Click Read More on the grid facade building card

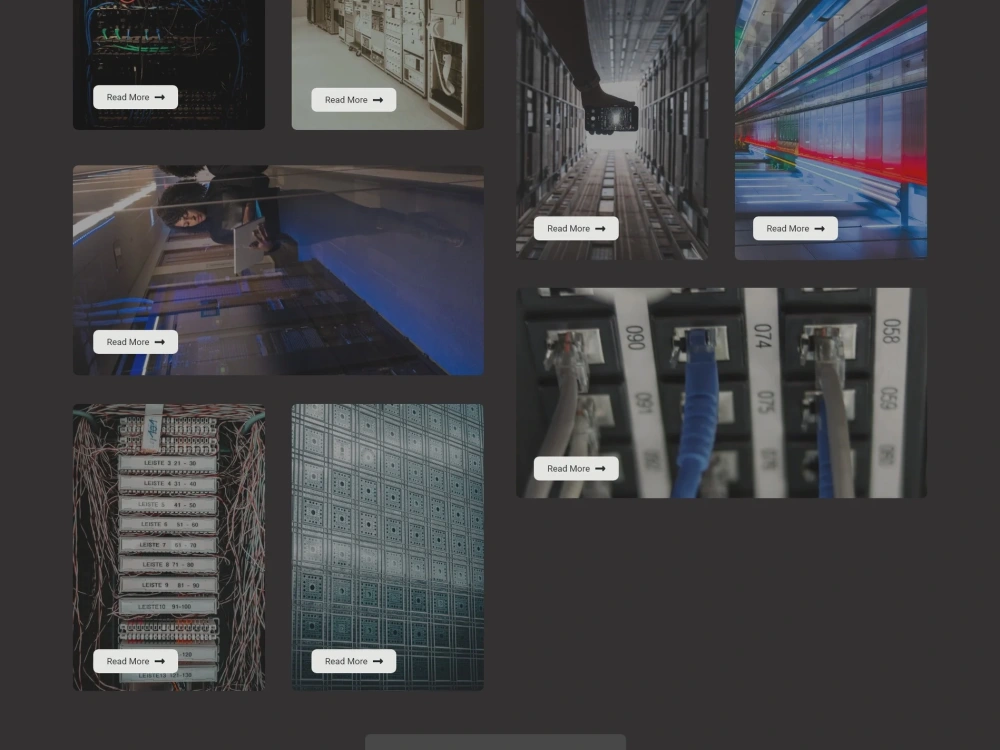coord(353,661)
